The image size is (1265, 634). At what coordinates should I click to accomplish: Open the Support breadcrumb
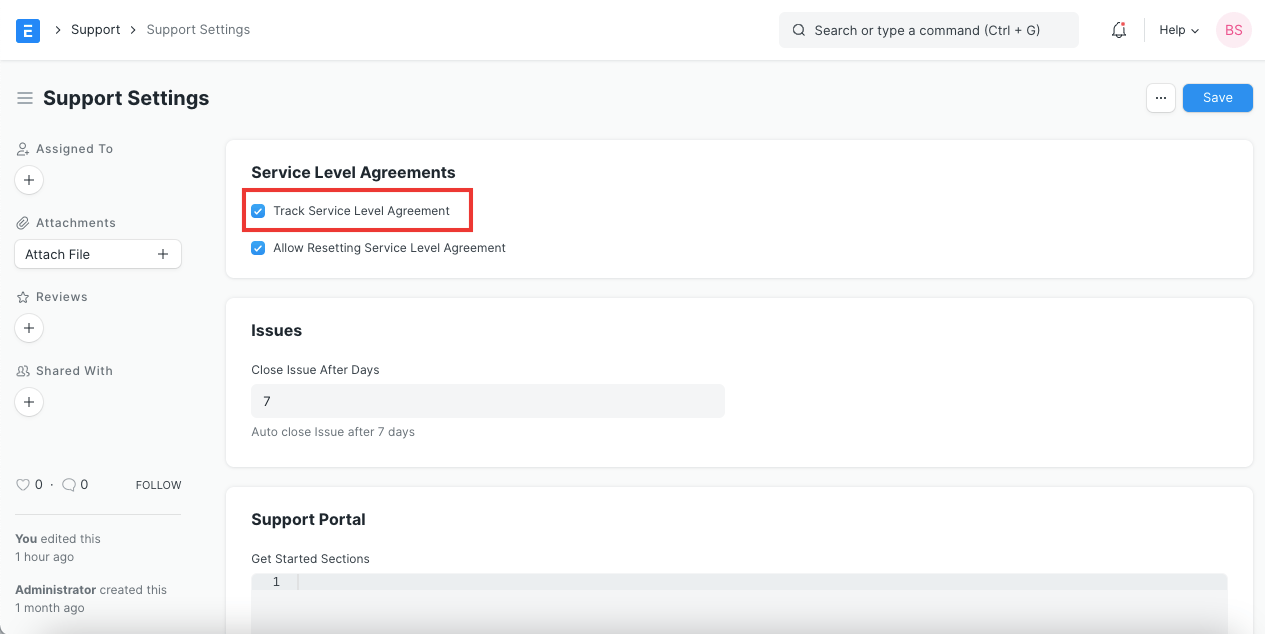click(x=95, y=29)
